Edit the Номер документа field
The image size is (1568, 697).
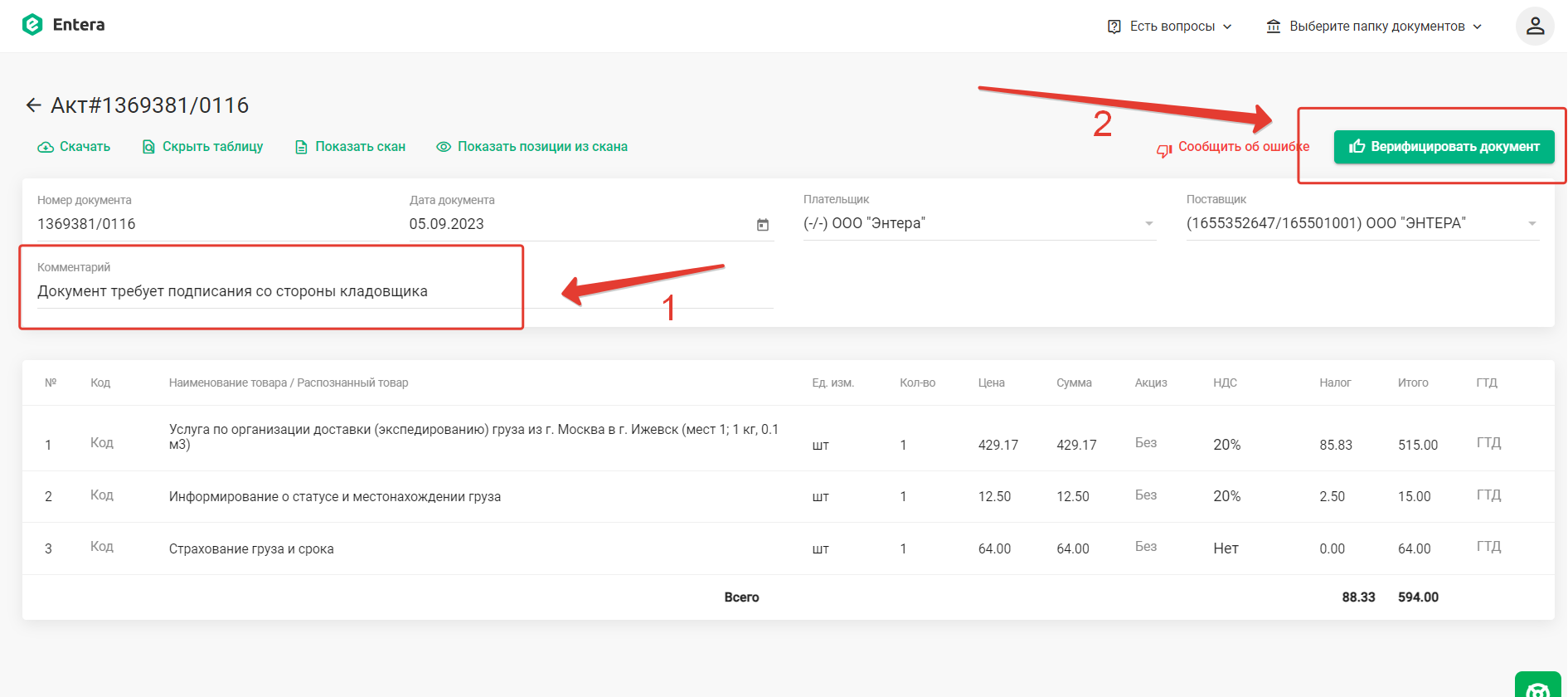(208, 224)
